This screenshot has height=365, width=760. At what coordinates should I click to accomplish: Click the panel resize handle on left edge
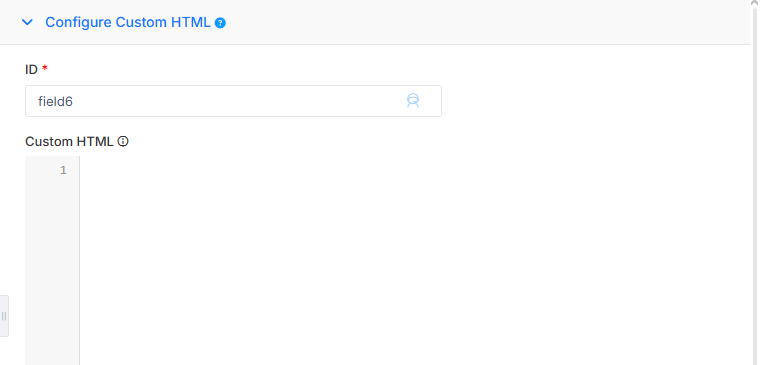4,316
